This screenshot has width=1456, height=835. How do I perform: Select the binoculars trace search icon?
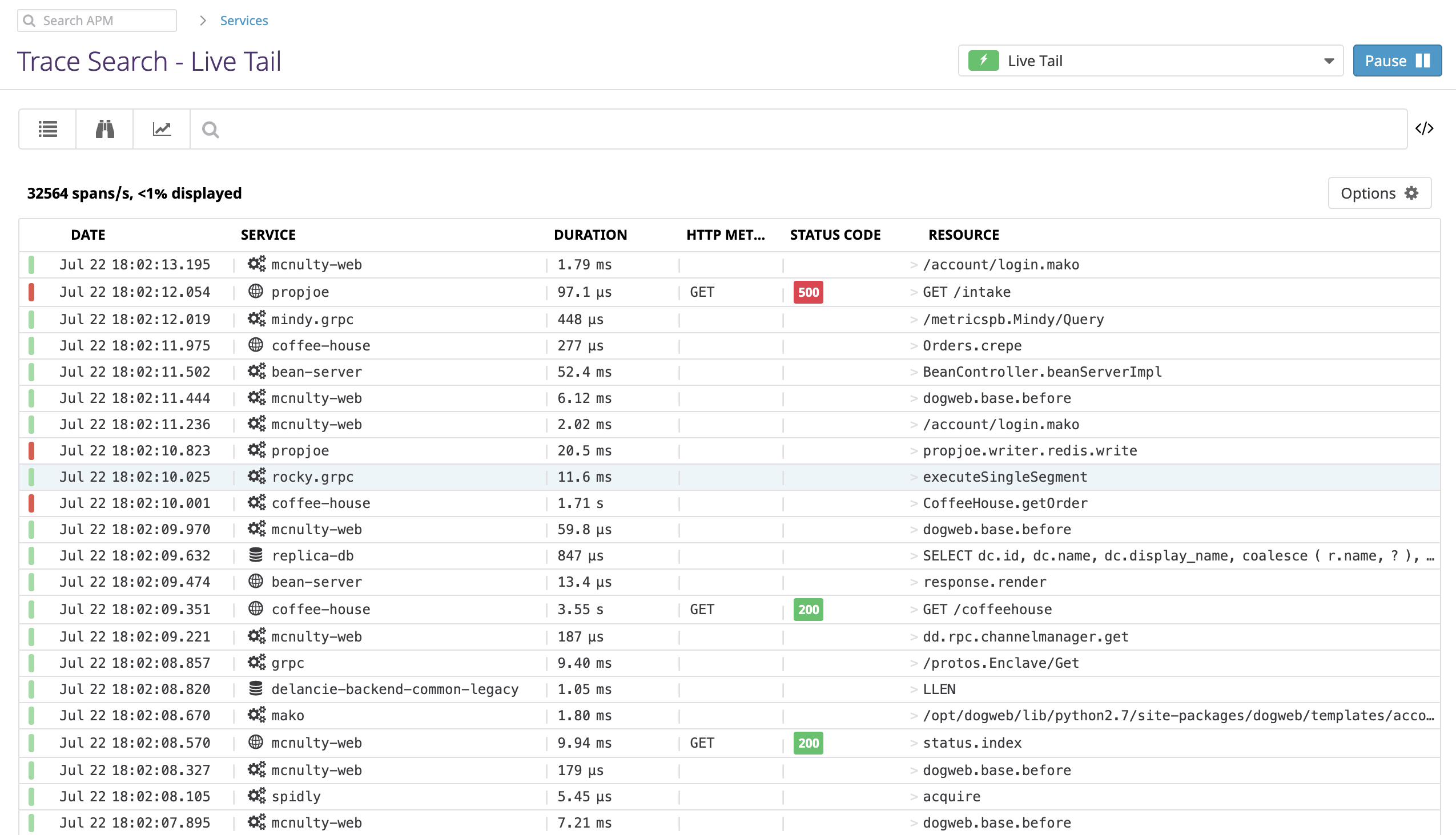104,128
